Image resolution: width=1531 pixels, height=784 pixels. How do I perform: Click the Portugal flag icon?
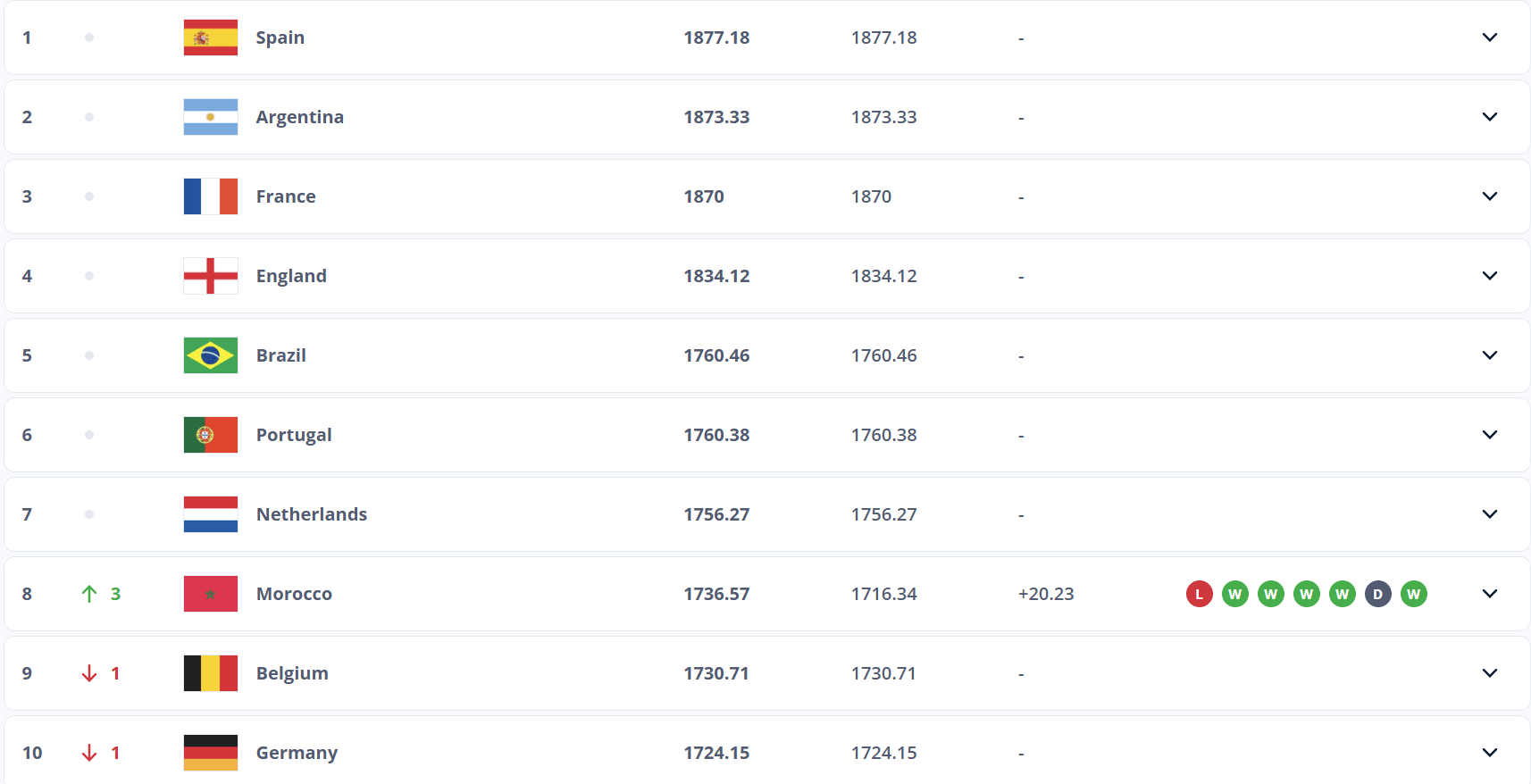(211, 435)
